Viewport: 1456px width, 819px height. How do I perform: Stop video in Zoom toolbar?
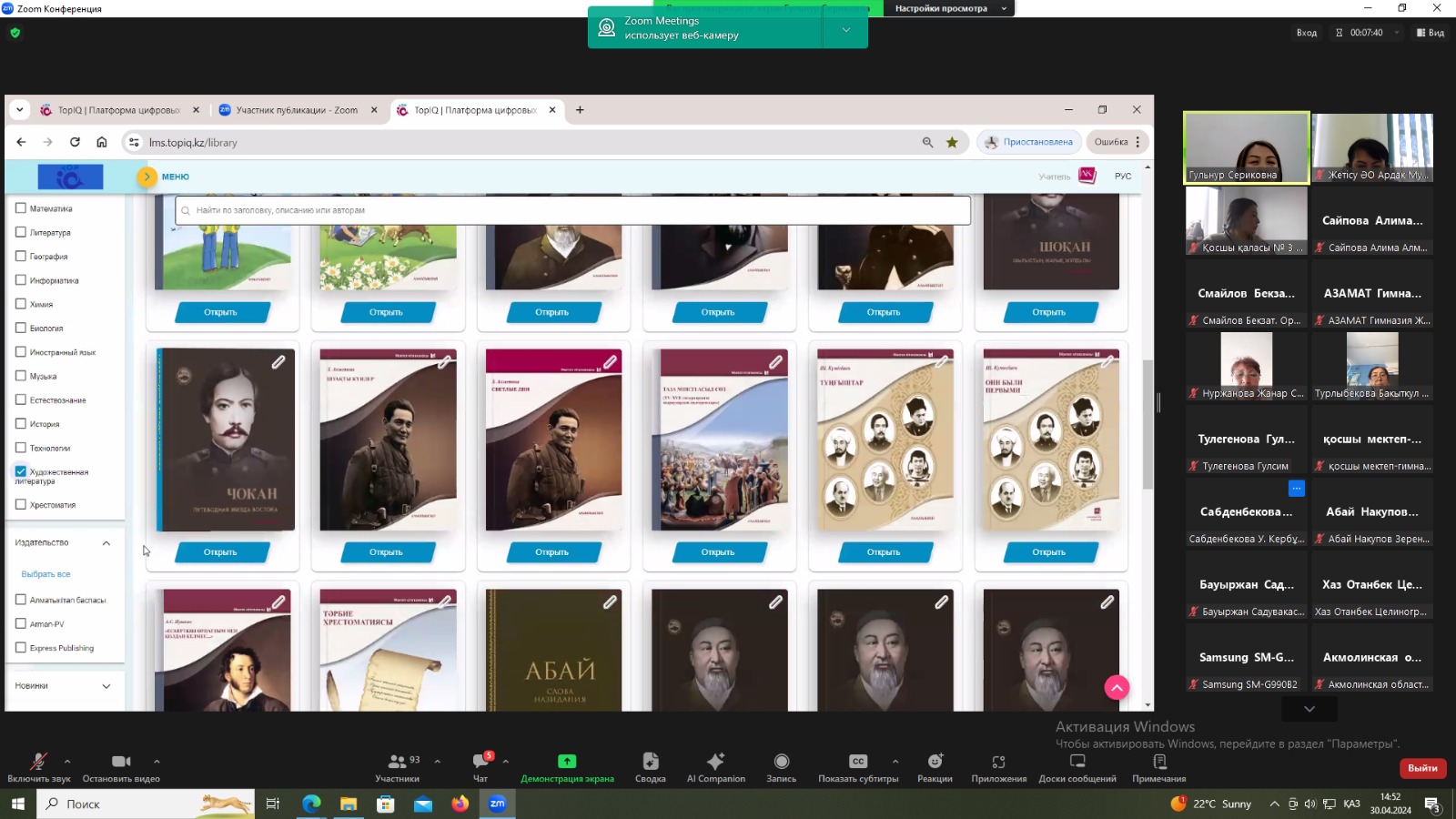point(121,762)
